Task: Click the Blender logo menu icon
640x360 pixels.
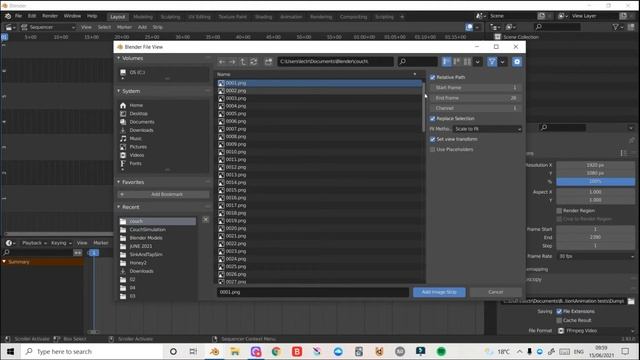Action: [8, 16]
